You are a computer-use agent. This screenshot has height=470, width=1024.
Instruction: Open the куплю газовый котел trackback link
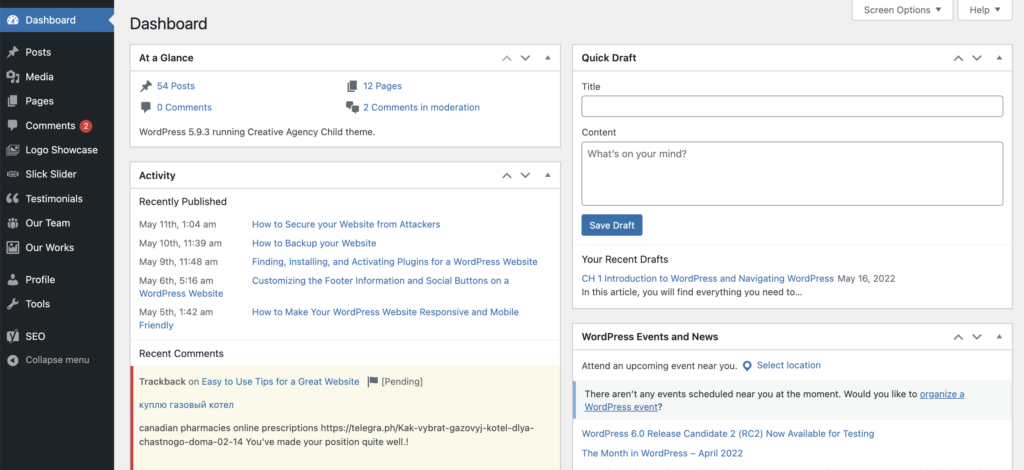point(186,405)
